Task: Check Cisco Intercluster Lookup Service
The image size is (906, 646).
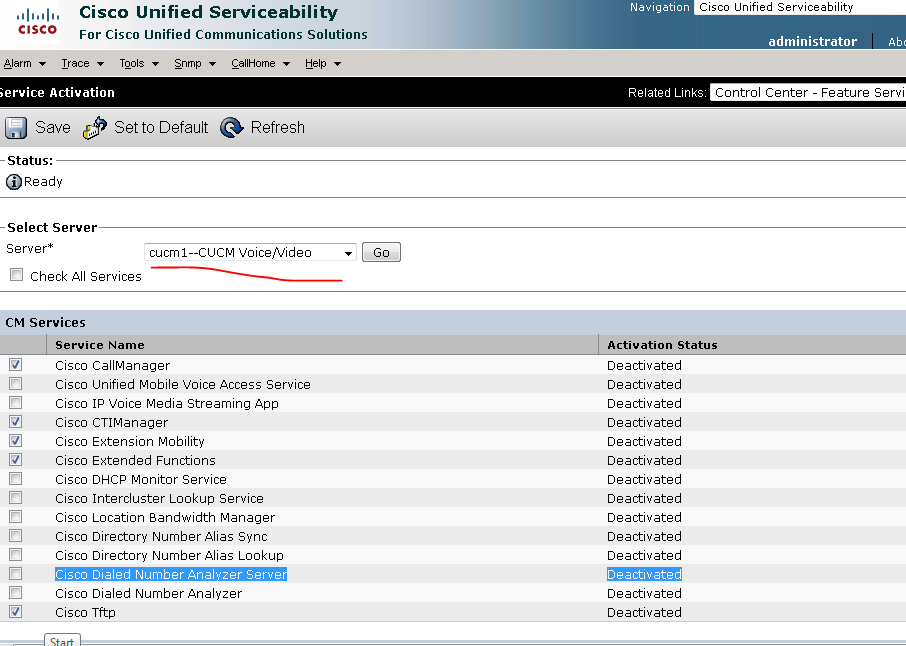Action: click(x=16, y=498)
